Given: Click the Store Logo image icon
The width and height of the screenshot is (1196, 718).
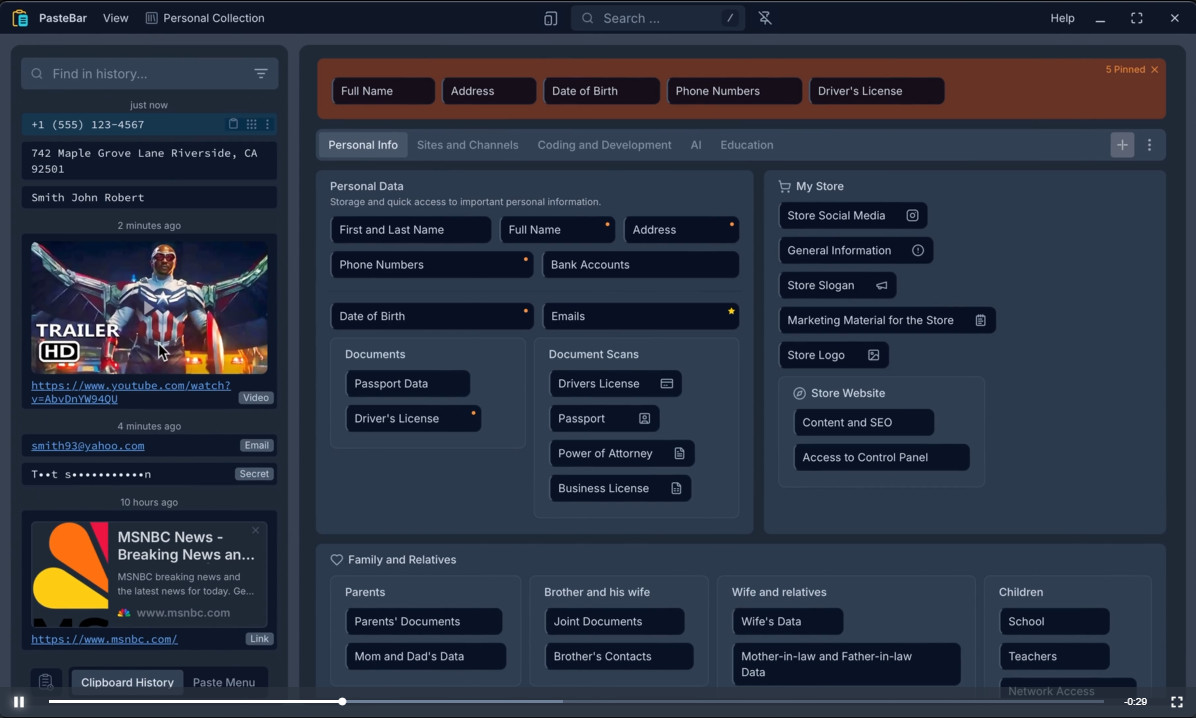Looking at the screenshot, I should coord(874,356).
